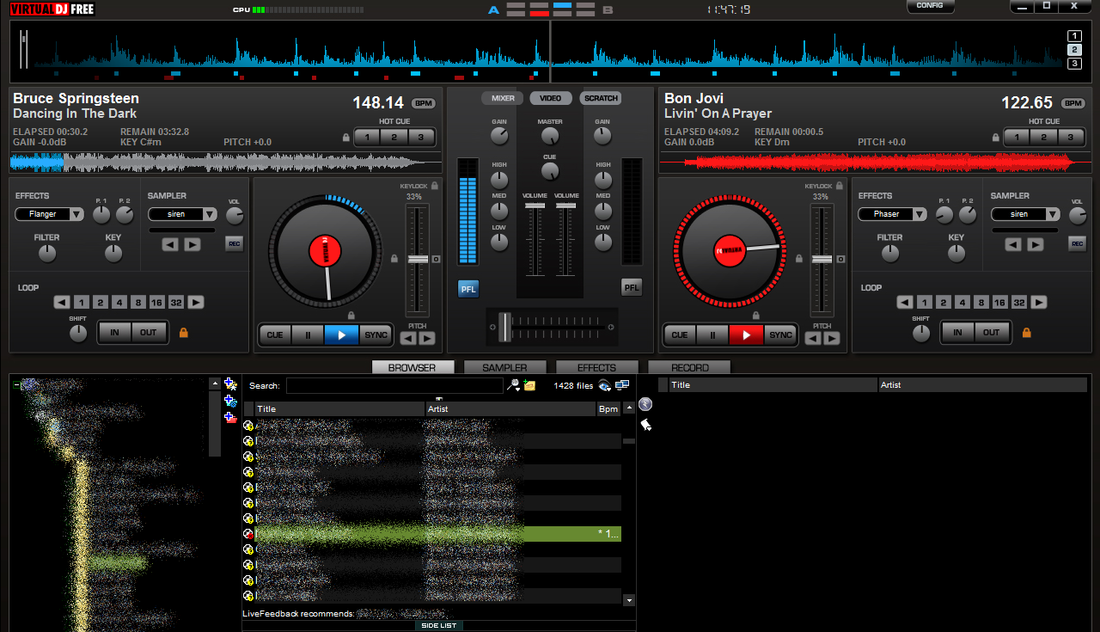1100x632 pixels.
Task: Select waveform zoom level 1
Action: 1074,36
